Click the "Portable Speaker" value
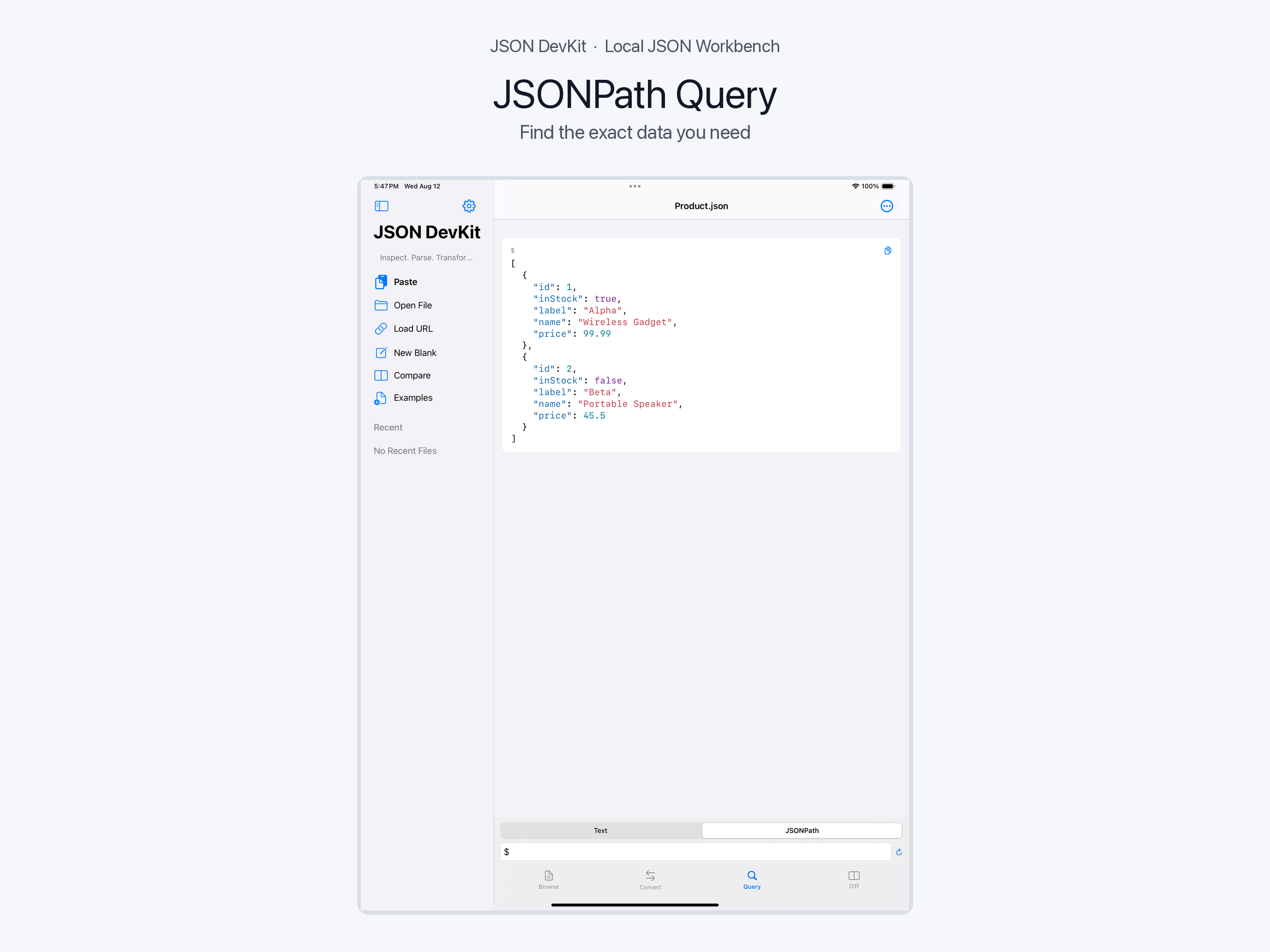Image resolution: width=1270 pixels, height=952 pixels. pyautogui.click(x=628, y=404)
